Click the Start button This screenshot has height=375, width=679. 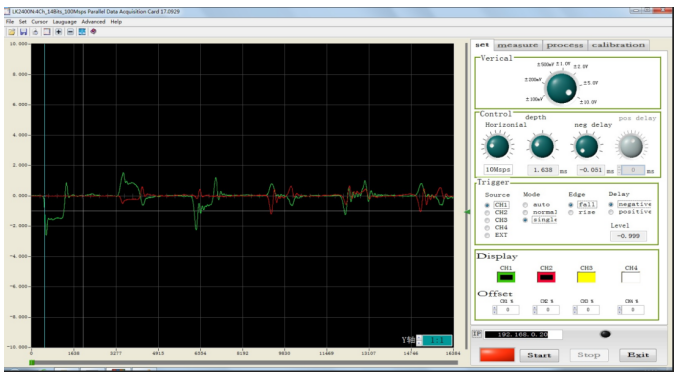(539, 355)
